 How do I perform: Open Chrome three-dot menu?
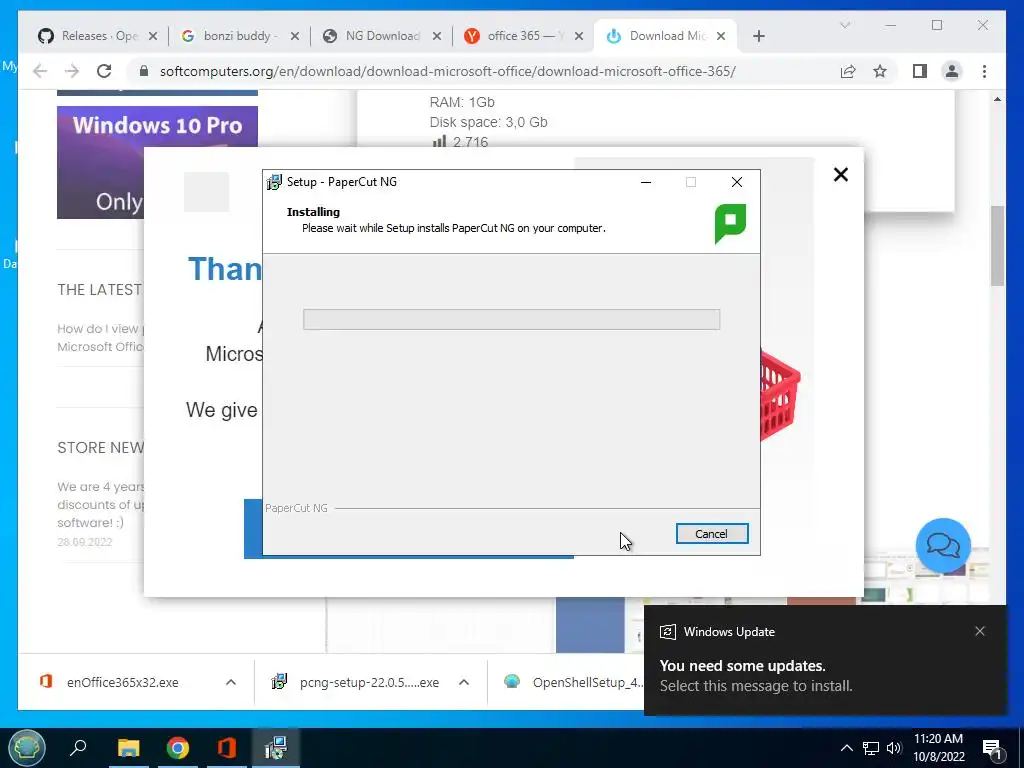pos(984,71)
